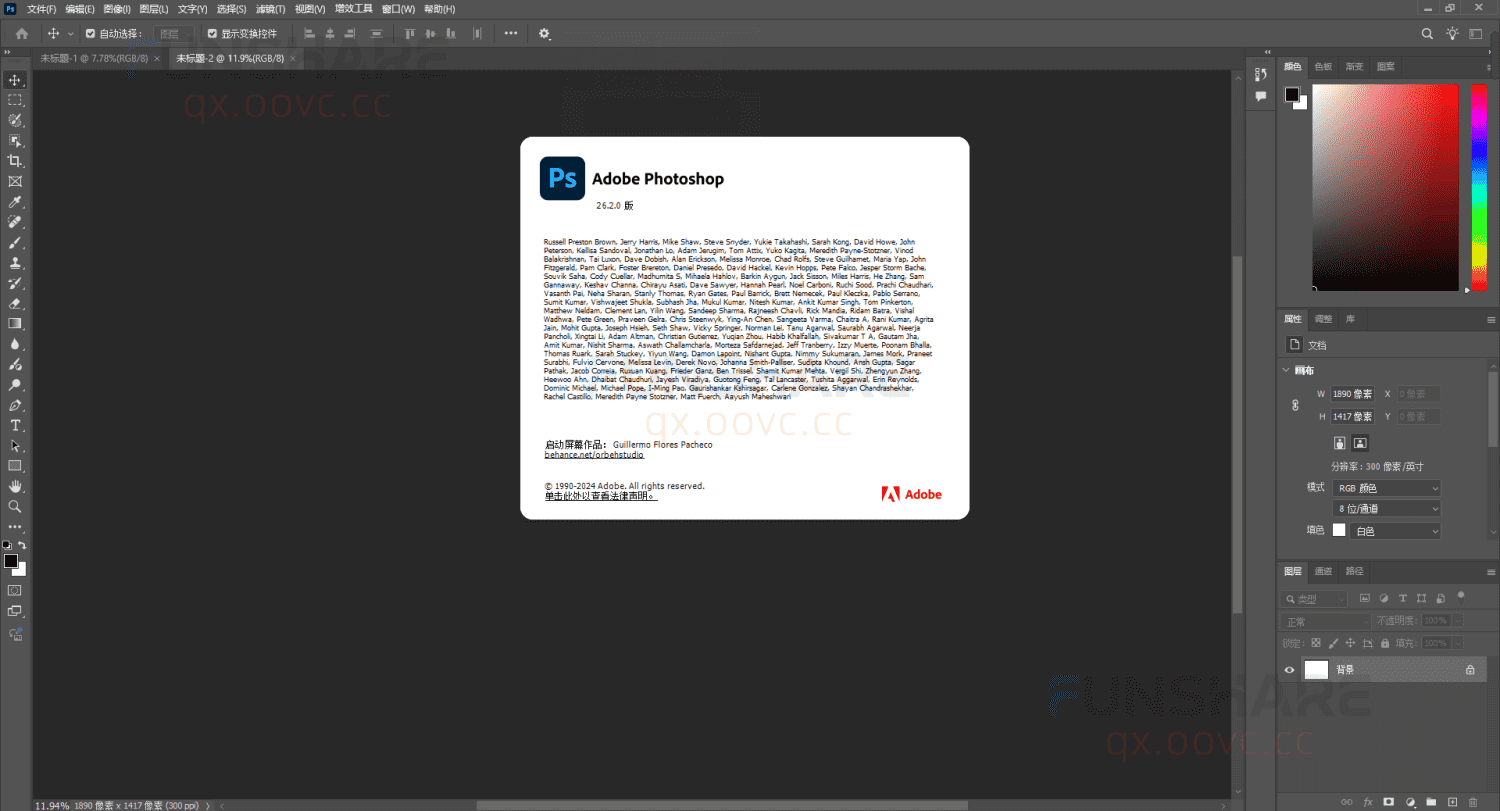Click 单击此处以查看法律声明 link
The width and height of the screenshot is (1500, 811).
click(x=599, y=495)
